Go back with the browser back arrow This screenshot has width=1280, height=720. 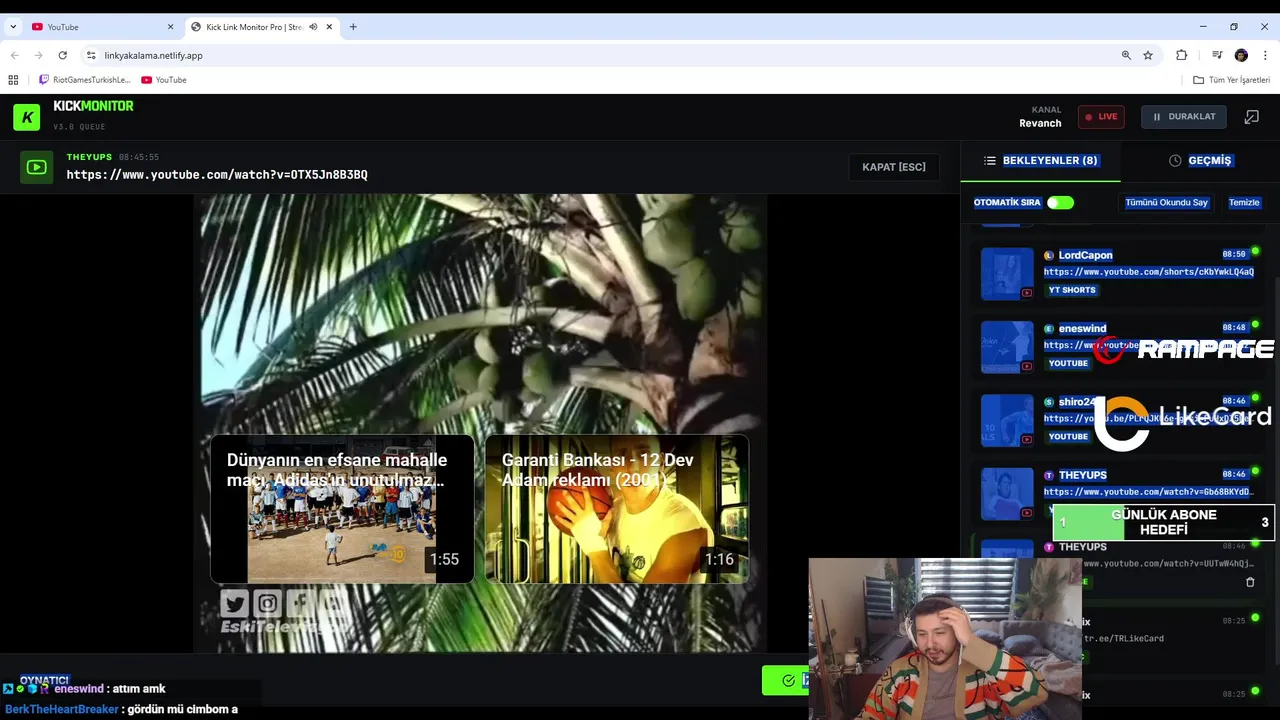coord(14,55)
